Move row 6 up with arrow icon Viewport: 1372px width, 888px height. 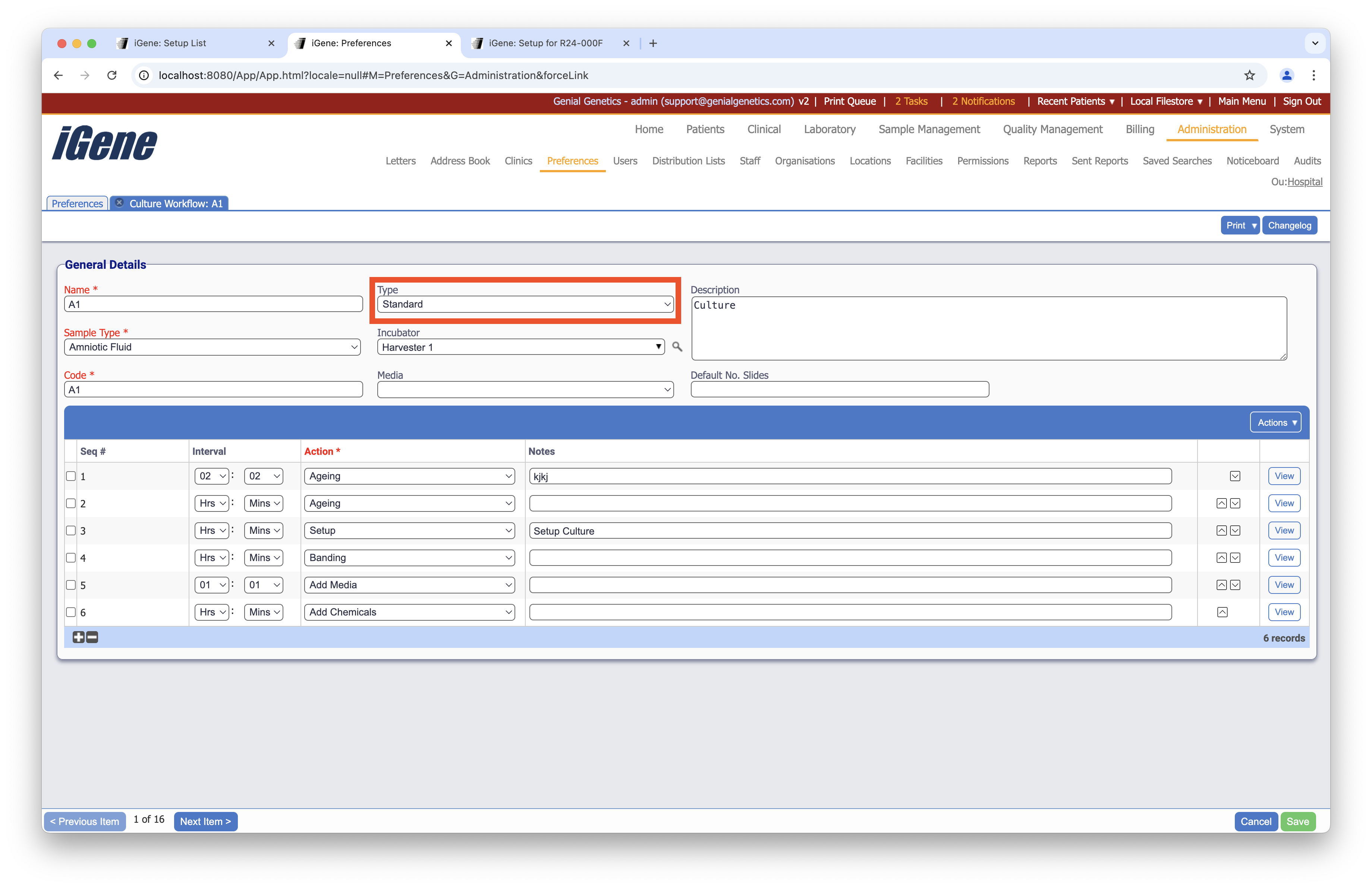click(1221, 613)
